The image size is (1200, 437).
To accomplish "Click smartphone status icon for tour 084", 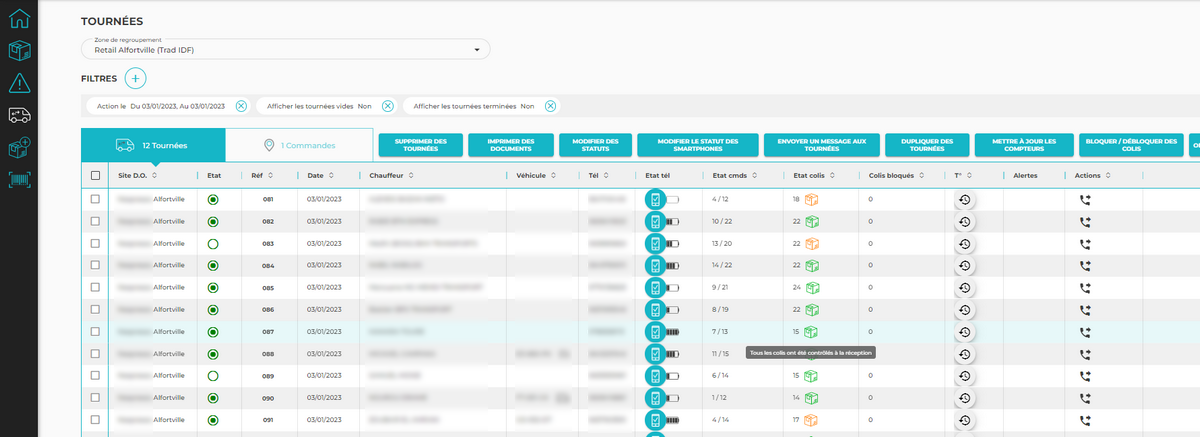I will click(x=655, y=266).
